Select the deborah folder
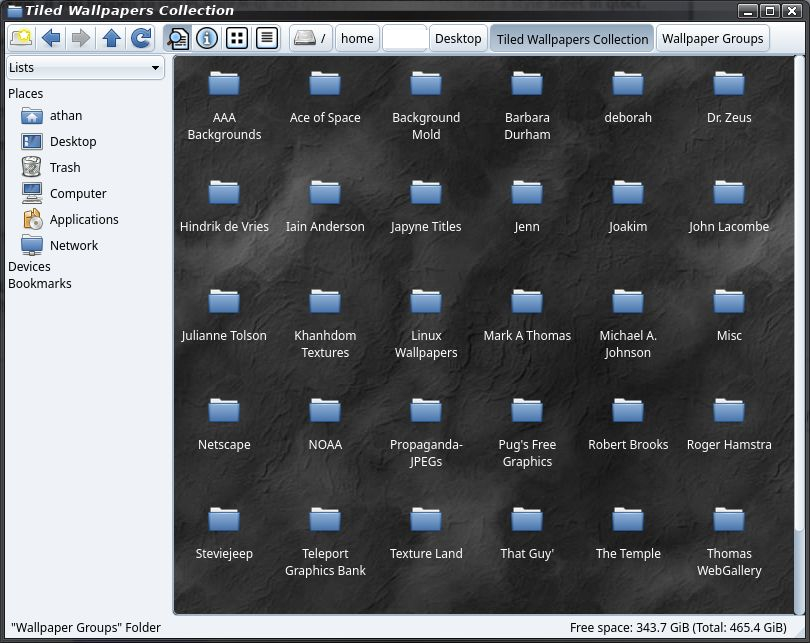Image resolution: width=810 pixels, height=643 pixels. [628, 97]
